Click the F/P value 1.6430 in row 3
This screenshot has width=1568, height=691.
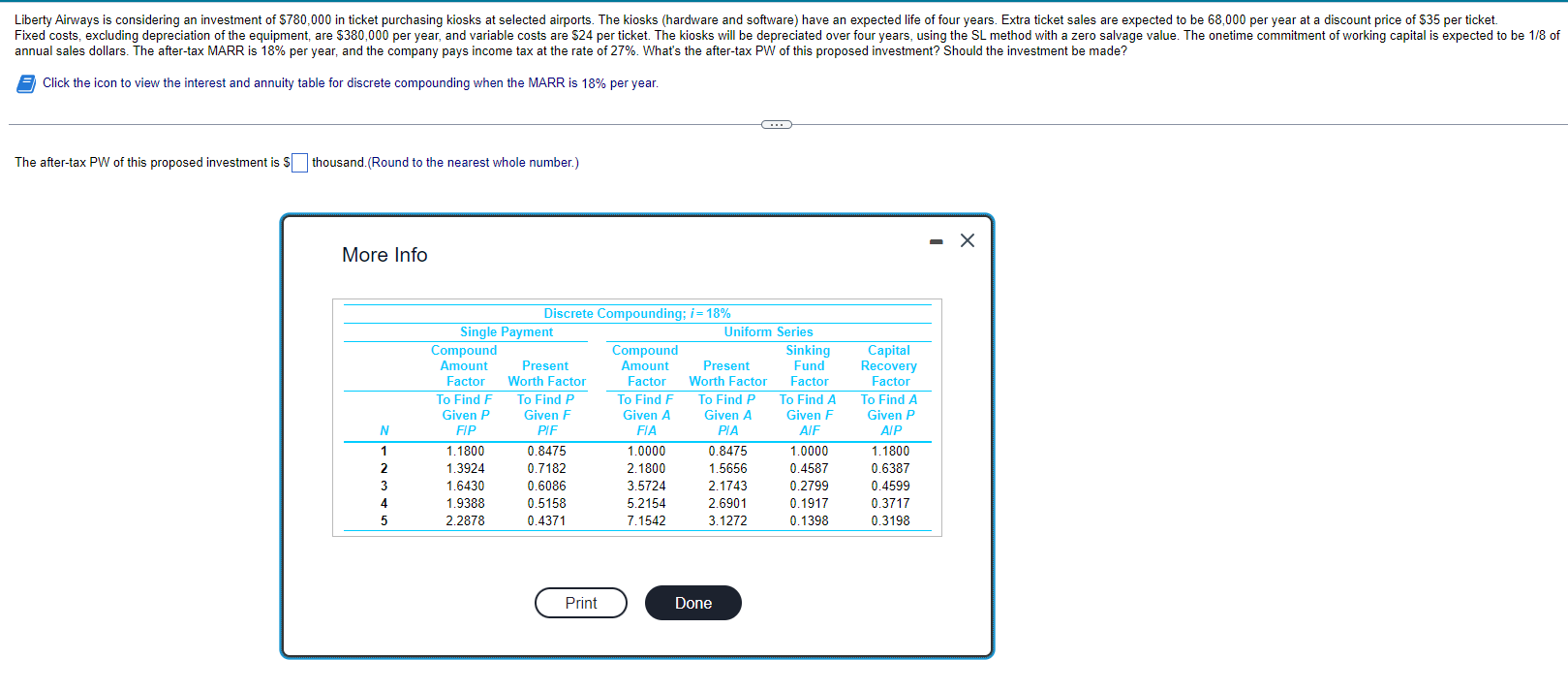point(466,486)
